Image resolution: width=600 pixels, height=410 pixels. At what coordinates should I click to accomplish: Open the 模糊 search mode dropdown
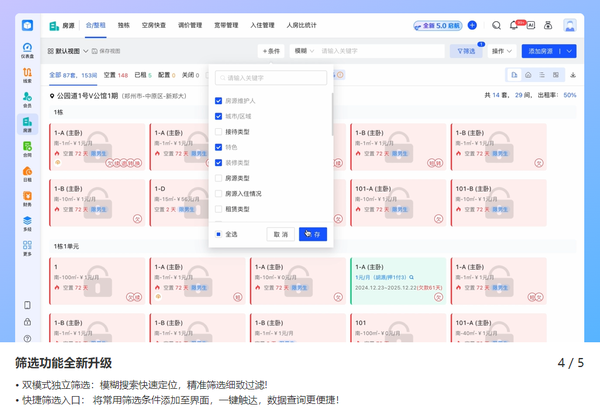coord(304,51)
